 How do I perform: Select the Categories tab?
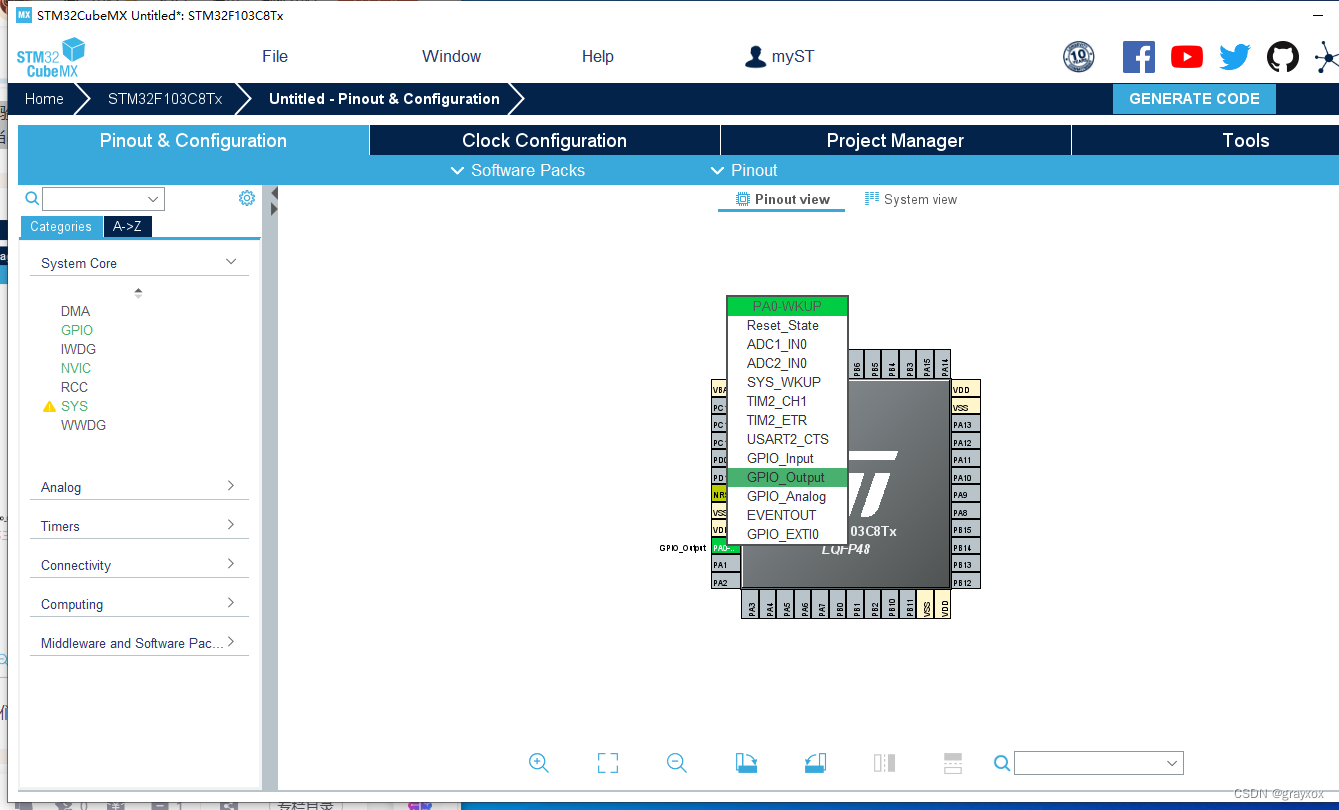pos(61,227)
